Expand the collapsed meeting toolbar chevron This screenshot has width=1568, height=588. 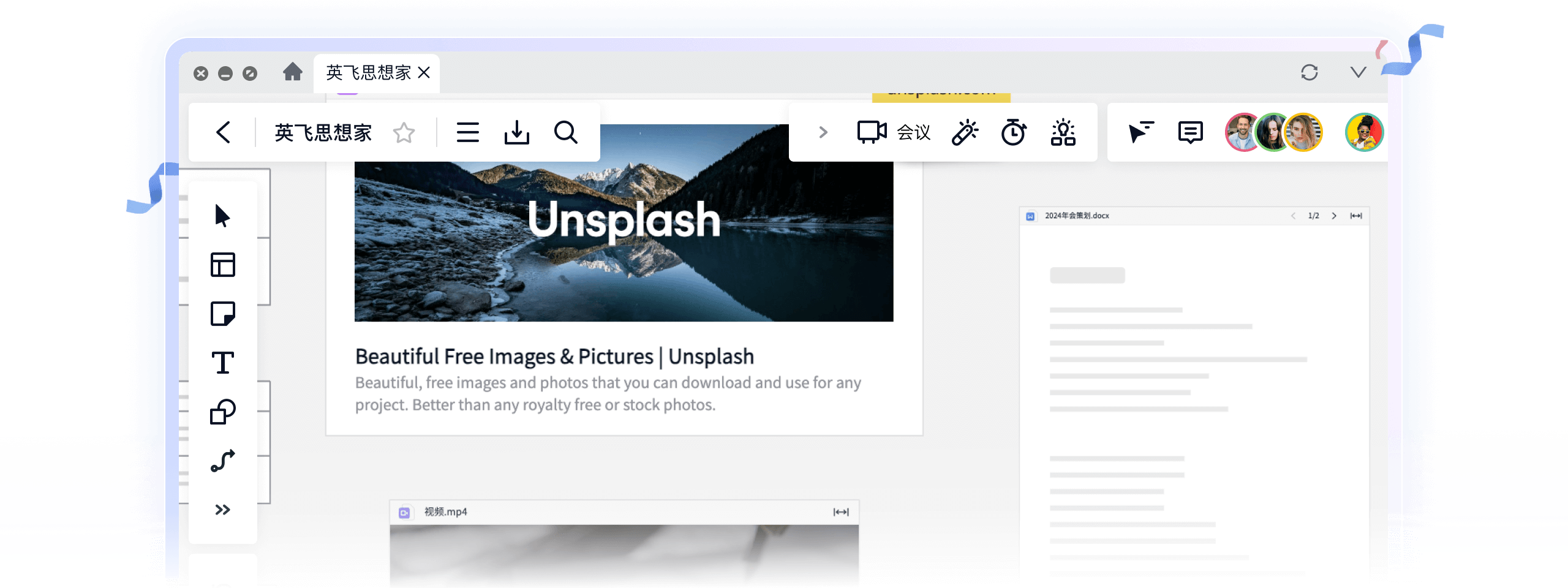coord(823,132)
